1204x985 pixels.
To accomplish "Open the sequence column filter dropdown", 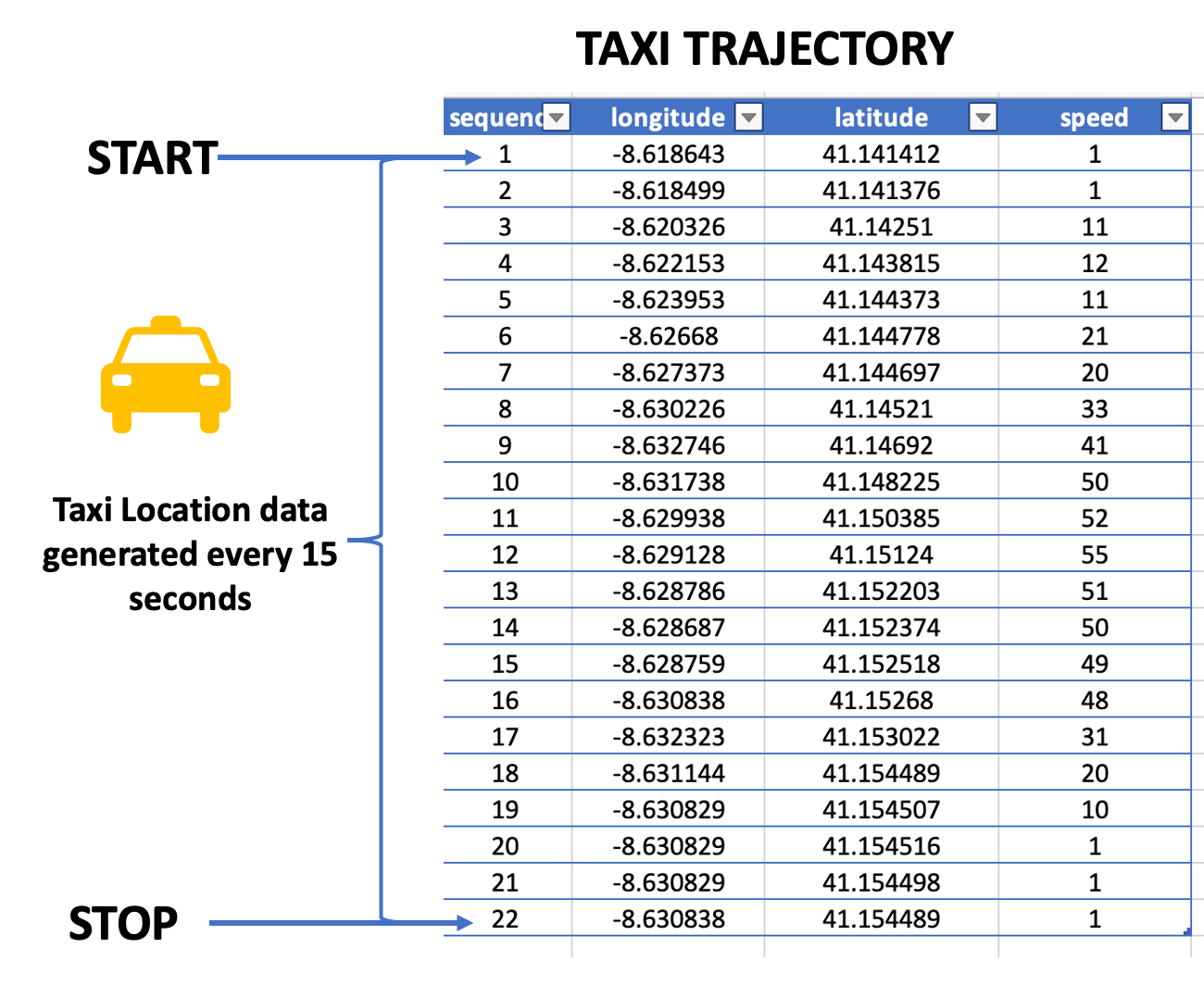I will point(557,118).
